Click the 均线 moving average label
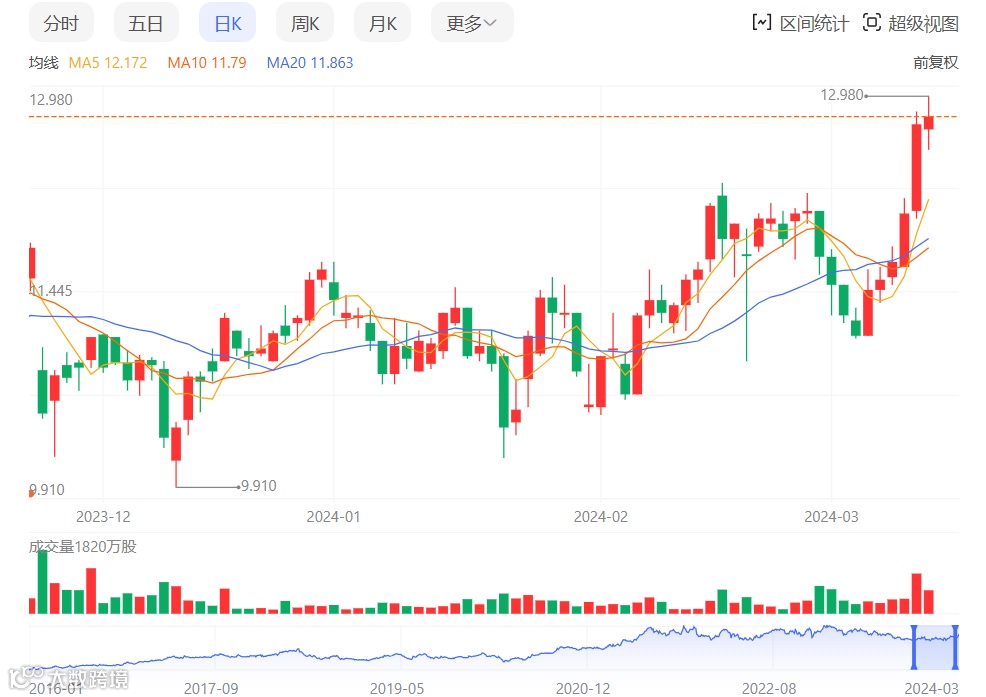Viewport: 986px width, 697px height. click(43, 62)
